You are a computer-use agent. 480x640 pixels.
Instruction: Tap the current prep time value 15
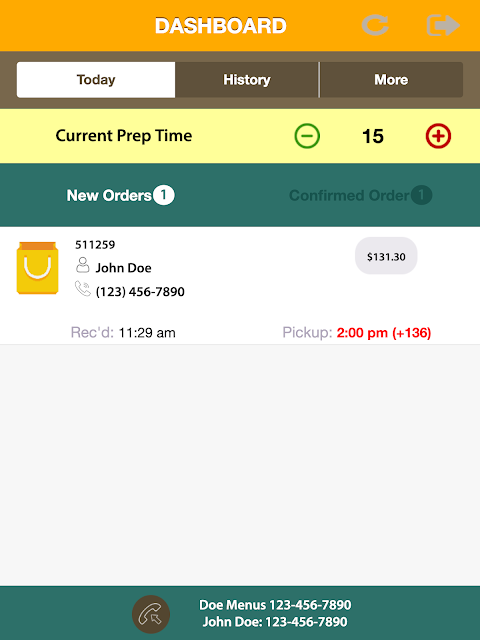click(373, 136)
